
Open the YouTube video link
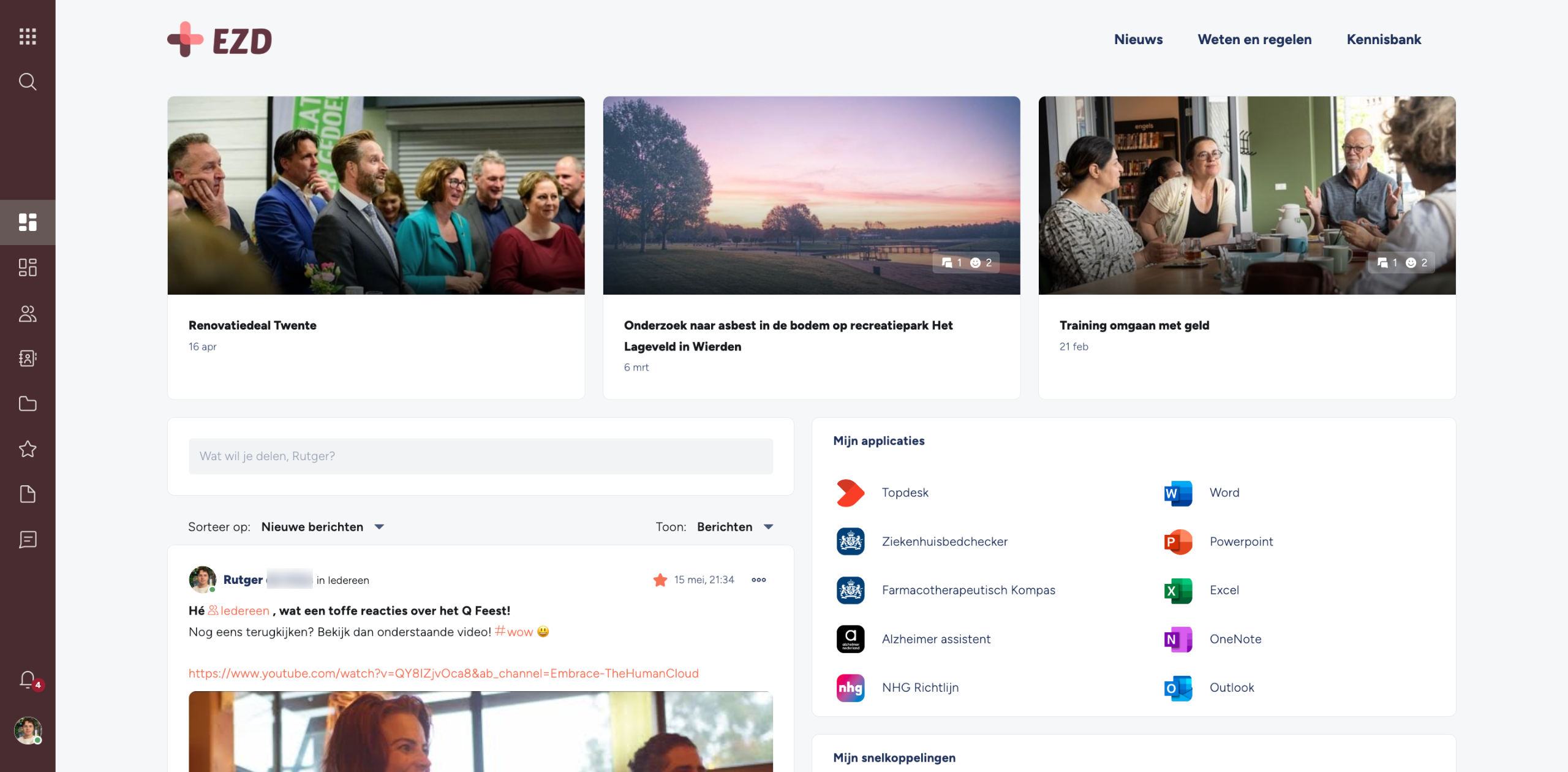click(443, 673)
